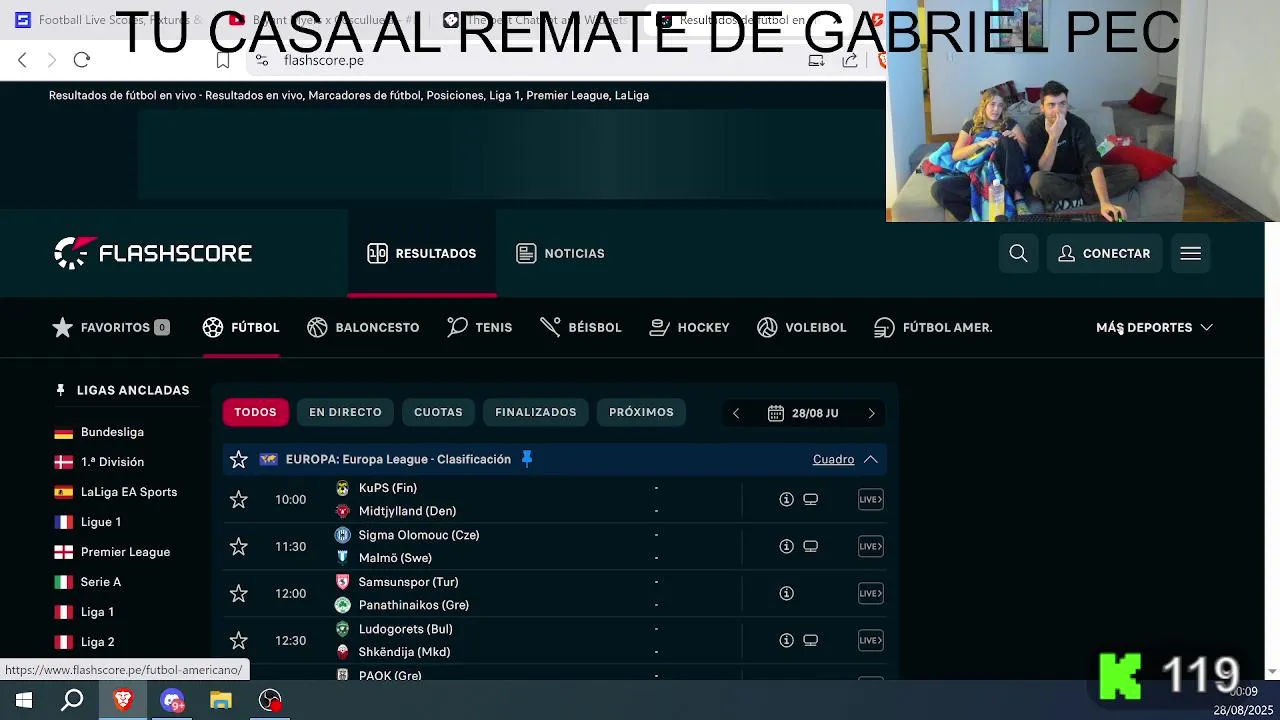Open TV icon for Sigma Olomouc match

click(x=811, y=546)
